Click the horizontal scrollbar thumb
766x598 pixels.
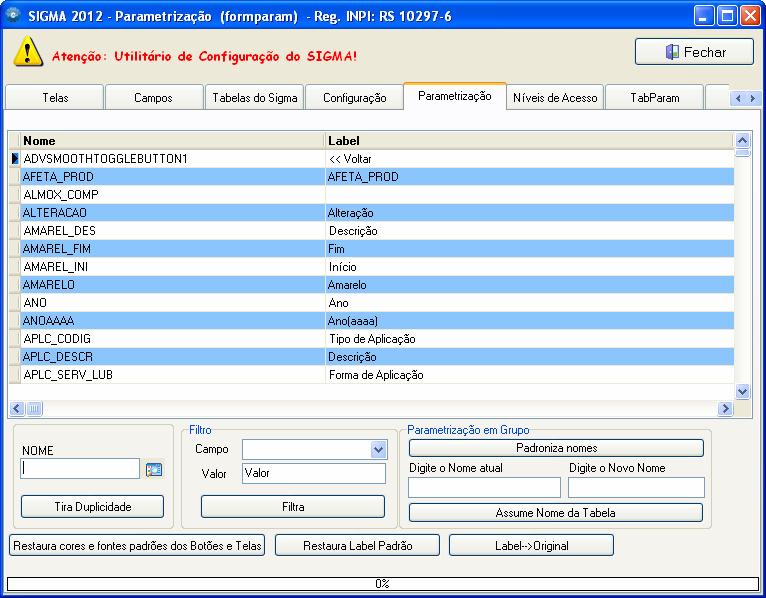[x=34, y=408]
